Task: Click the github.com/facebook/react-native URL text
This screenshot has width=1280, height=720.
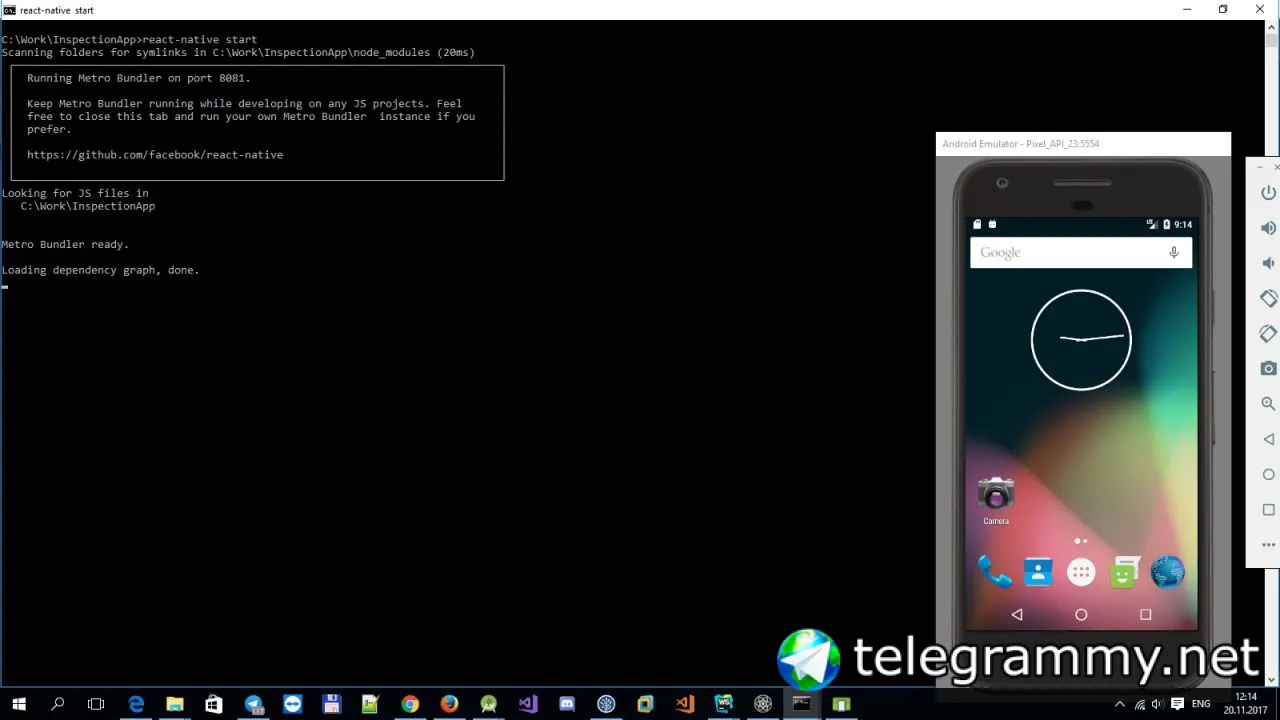Action: (155, 155)
